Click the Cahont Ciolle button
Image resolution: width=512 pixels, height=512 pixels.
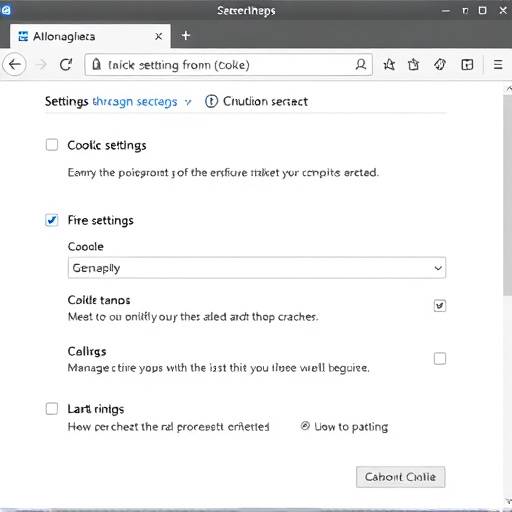(x=400, y=477)
